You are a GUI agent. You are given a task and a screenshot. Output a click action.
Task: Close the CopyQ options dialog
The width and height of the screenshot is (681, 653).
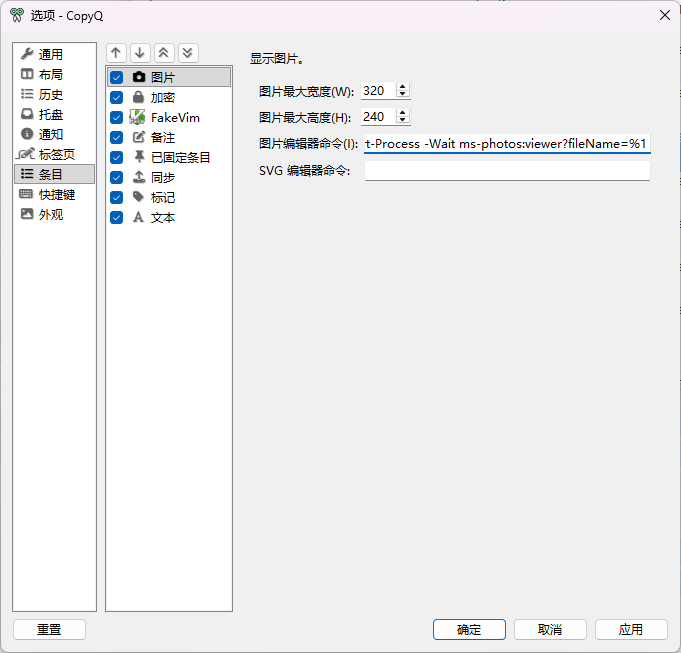[664, 15]
